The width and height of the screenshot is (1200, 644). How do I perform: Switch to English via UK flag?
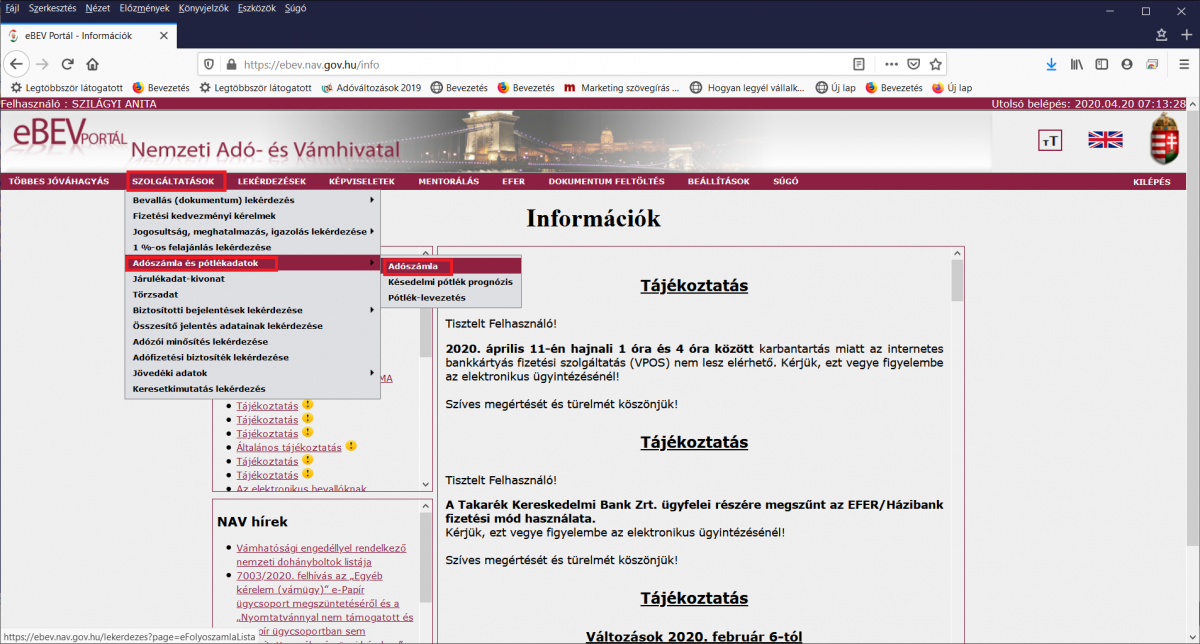(1105, 140)
